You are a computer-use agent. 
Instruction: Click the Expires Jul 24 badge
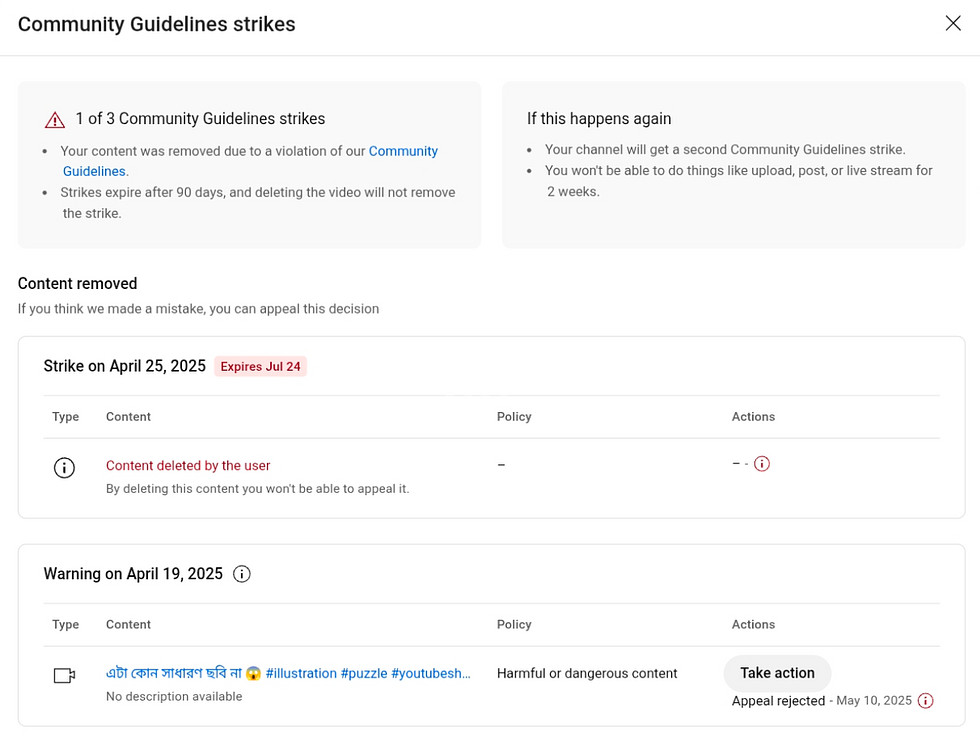(260, 366)
